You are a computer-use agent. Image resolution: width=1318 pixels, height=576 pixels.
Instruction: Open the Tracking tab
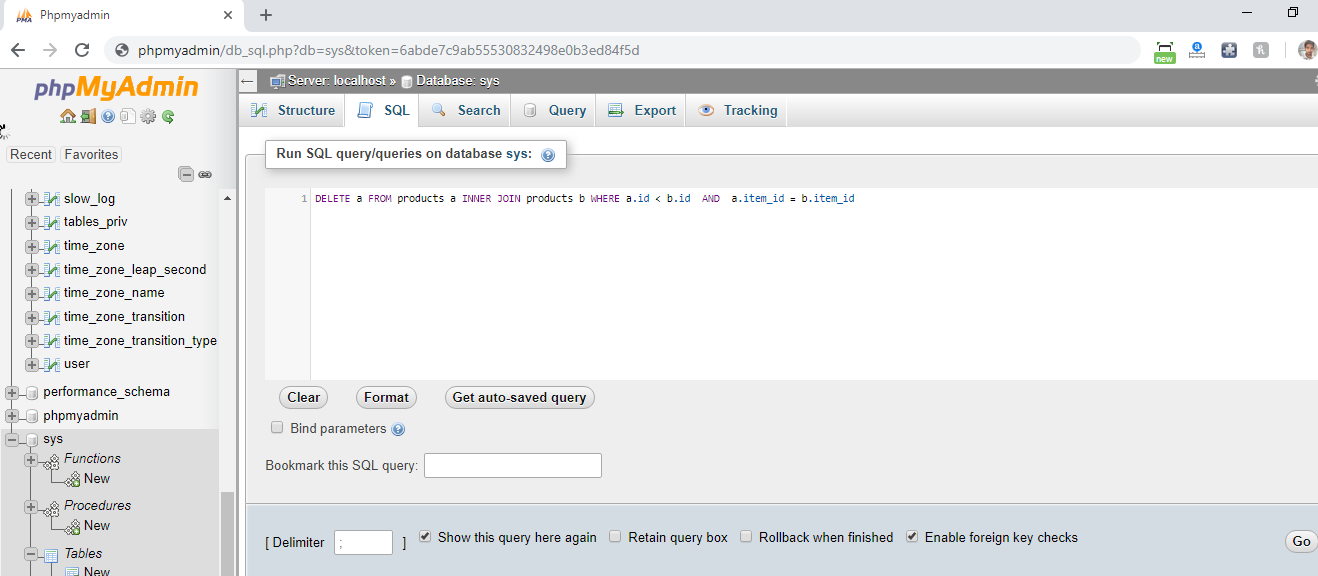point(738,110)
